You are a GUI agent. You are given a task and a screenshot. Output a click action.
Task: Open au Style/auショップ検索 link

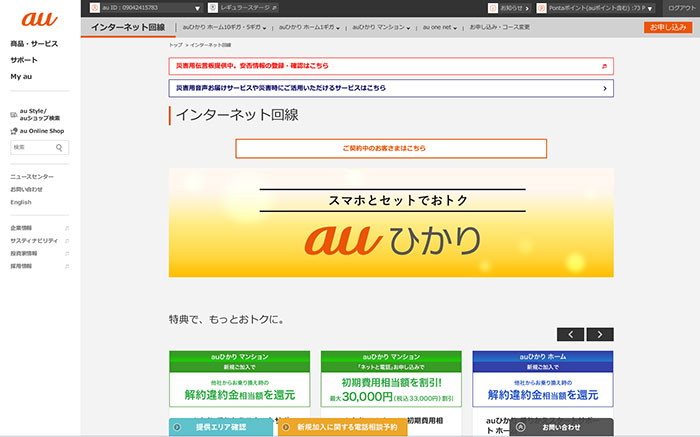[39, 115]
